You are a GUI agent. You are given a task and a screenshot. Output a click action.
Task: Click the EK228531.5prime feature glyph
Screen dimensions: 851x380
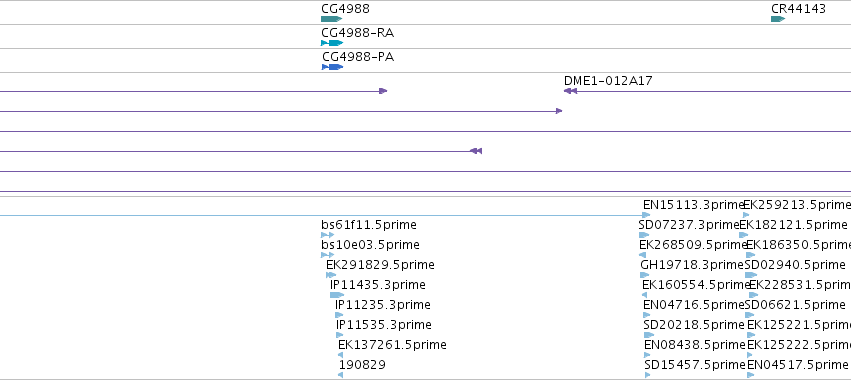tap(753, 295)
